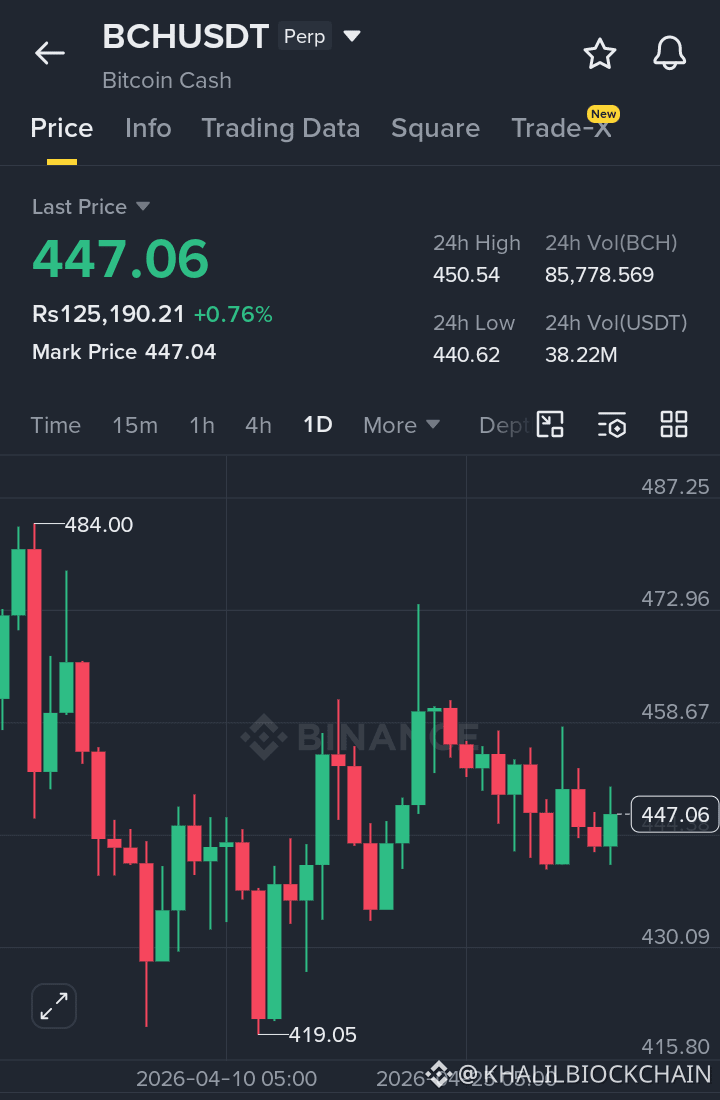Click the Perp contract badge
The height and width of the screenshot is (1100, 720).
tap(305, 36)
